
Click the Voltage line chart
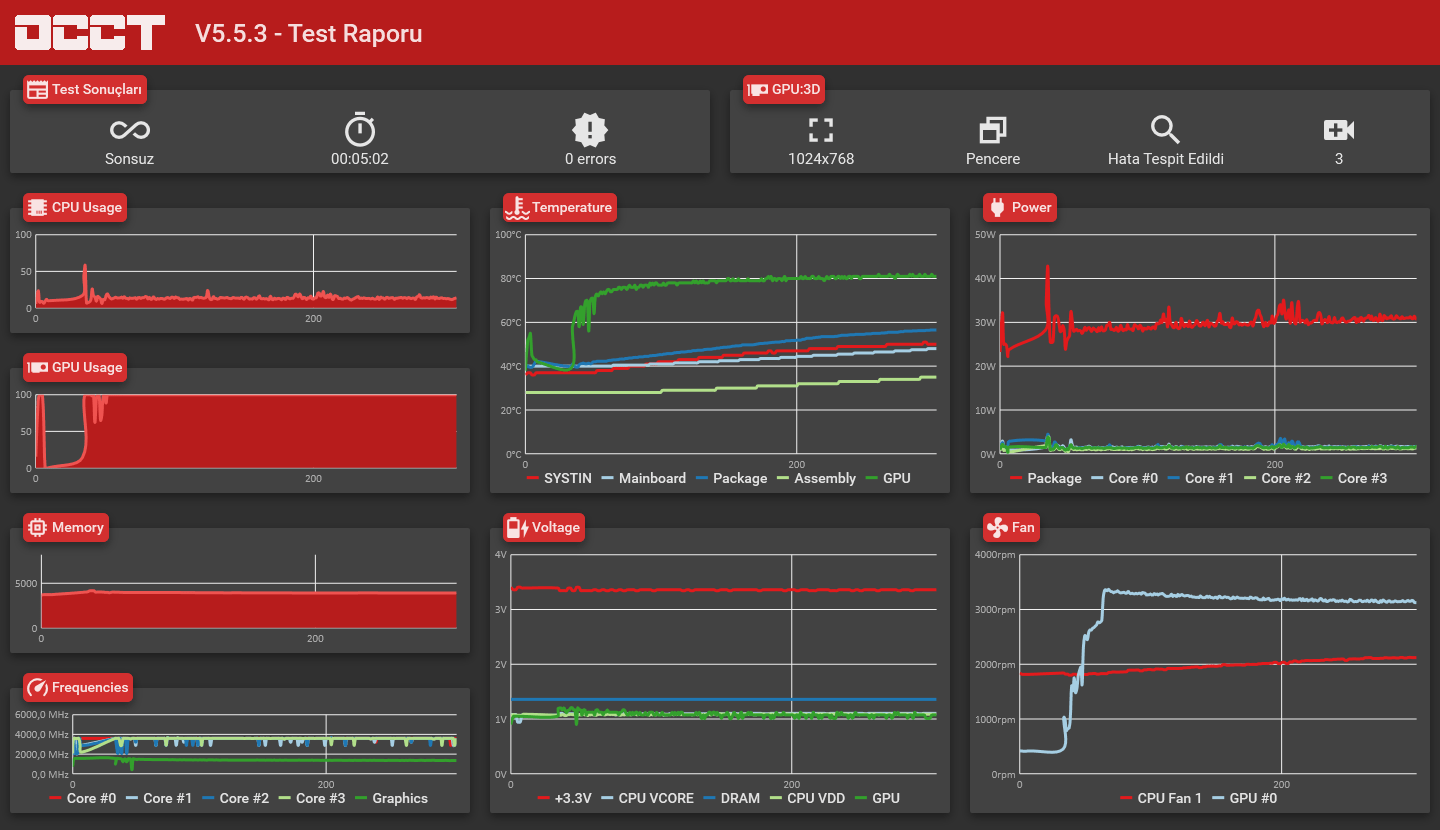(x=725, y=664)
